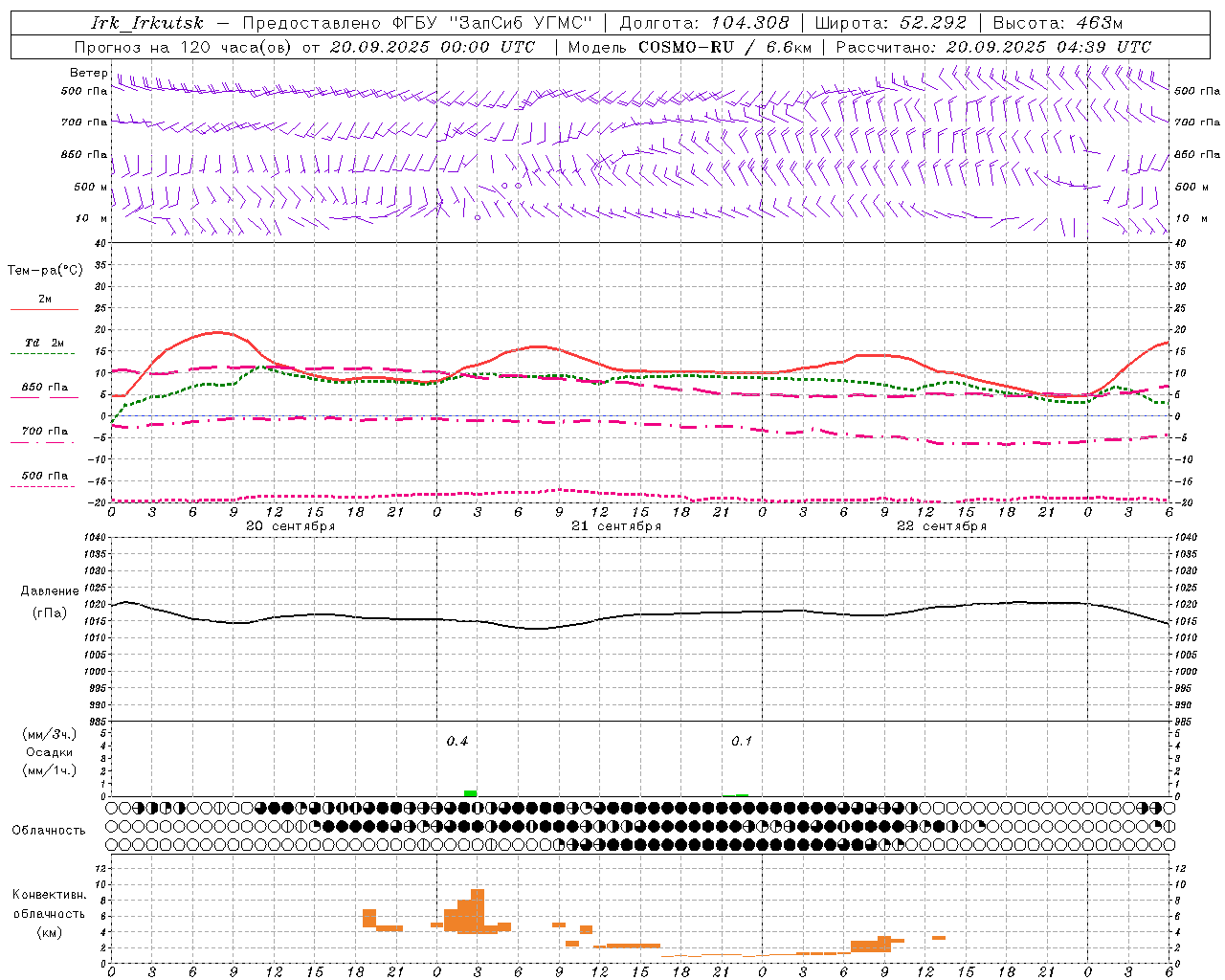Click the 0.4 precipitation amount value

point(457,741)
